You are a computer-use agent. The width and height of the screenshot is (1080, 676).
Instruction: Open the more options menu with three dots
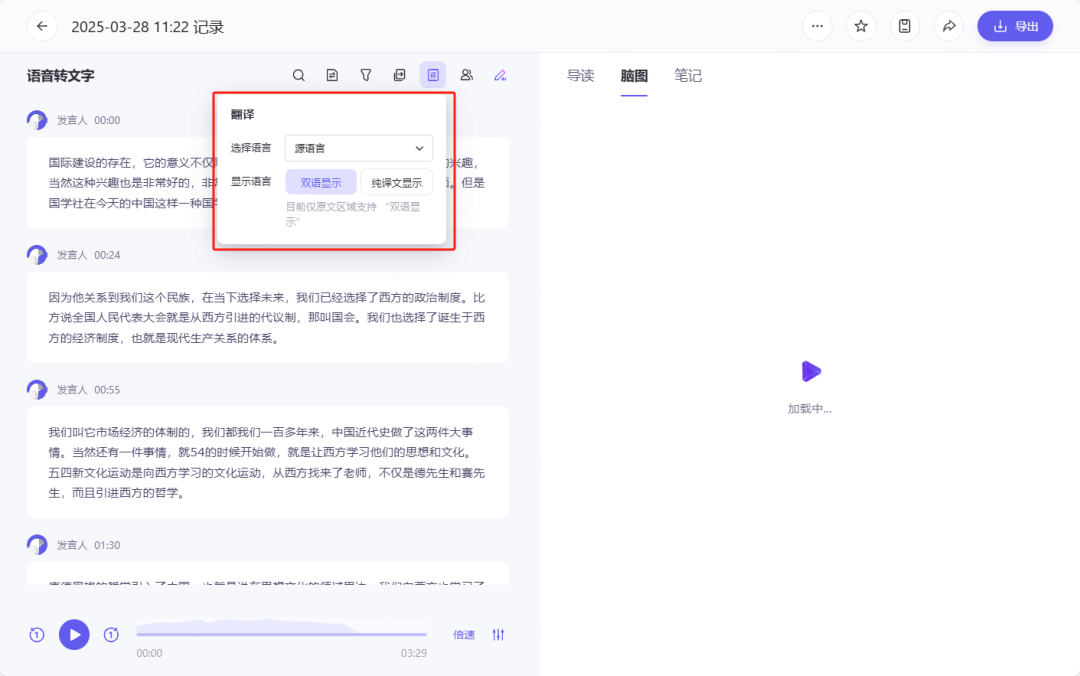pyautogui.click(x=817, y=25)
